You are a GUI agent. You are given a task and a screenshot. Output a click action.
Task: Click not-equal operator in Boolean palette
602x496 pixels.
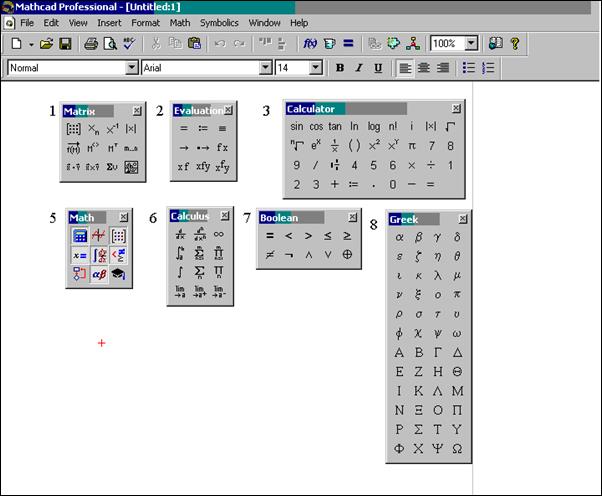(x=270, y=255)
